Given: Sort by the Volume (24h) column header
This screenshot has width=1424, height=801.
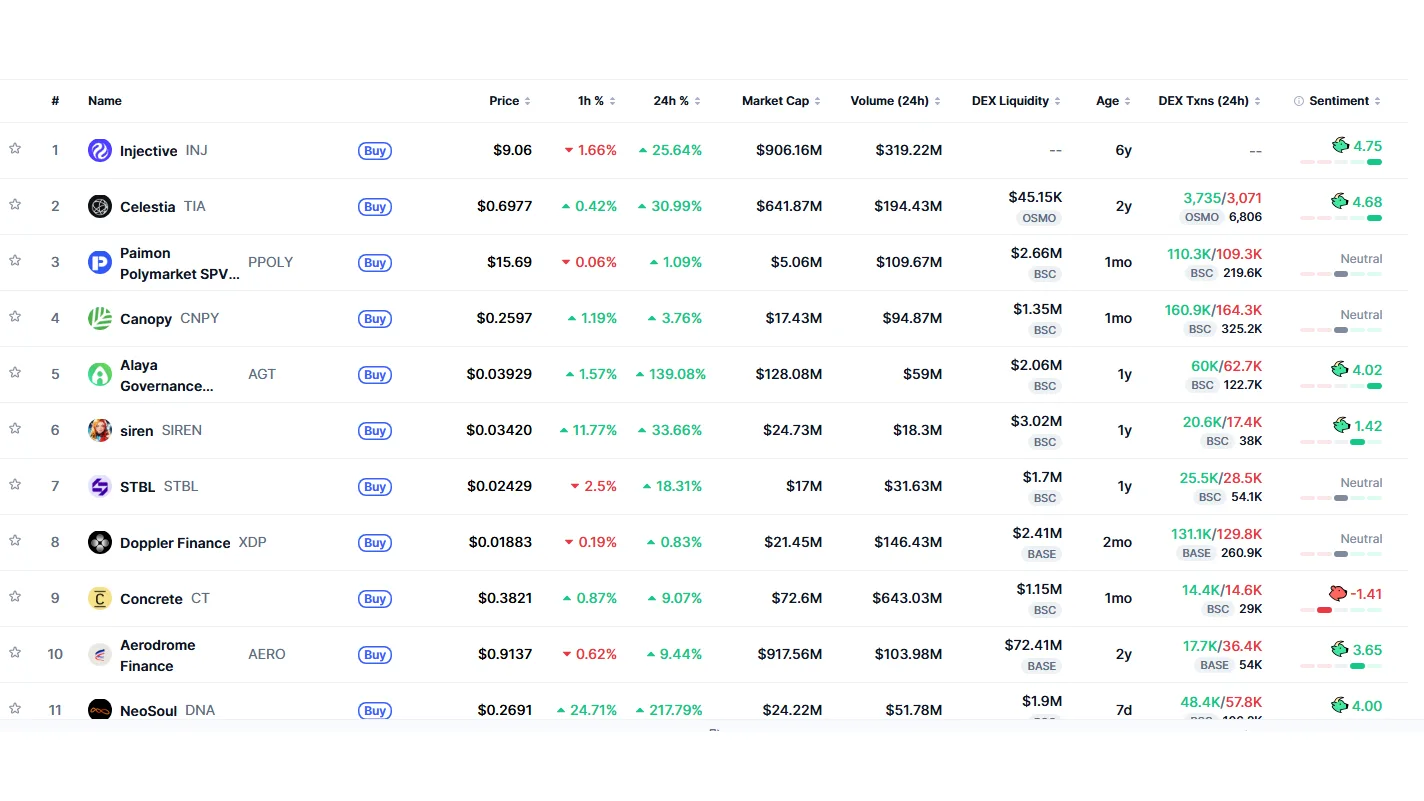Looking at the screenshot, I should 896,101.
